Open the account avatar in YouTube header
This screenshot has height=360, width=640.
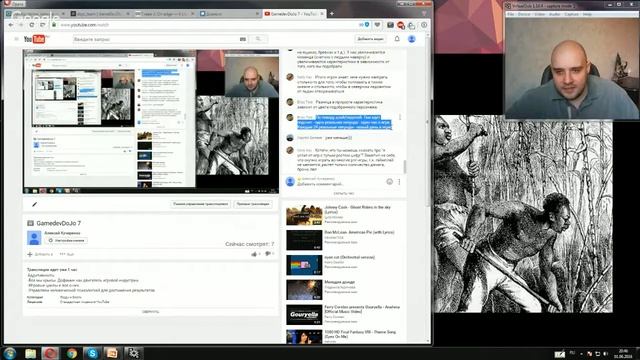412,39
